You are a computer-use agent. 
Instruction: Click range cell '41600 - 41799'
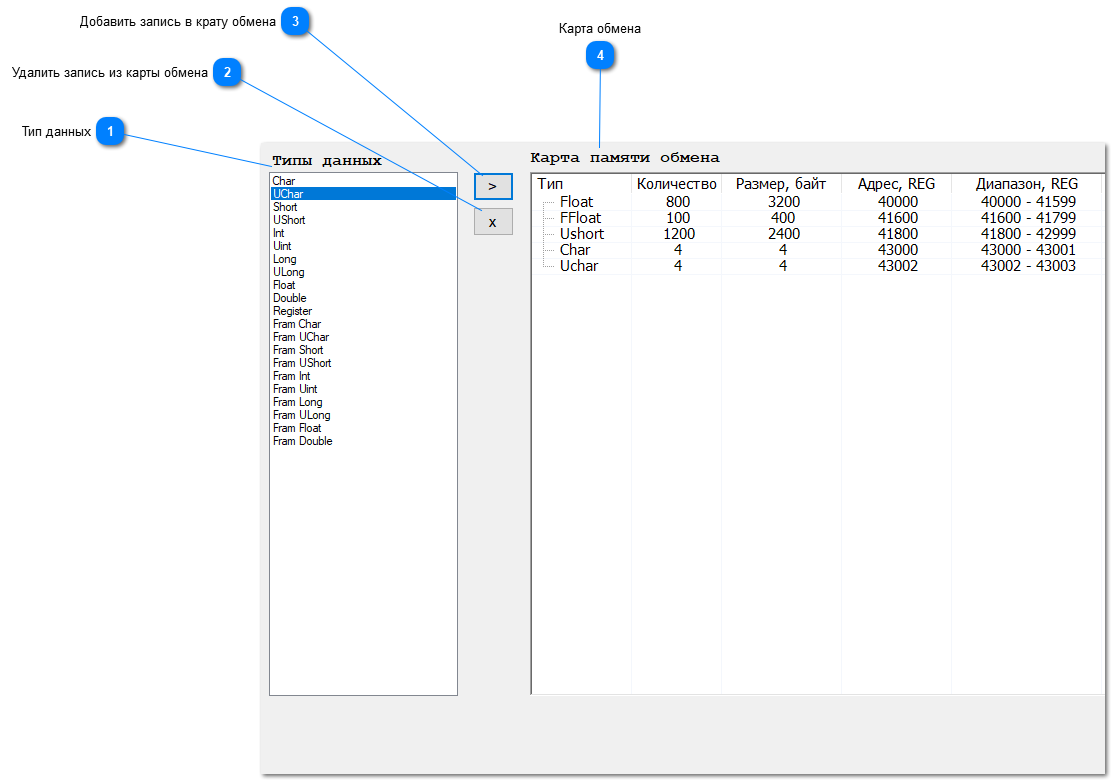point(1028,218)
